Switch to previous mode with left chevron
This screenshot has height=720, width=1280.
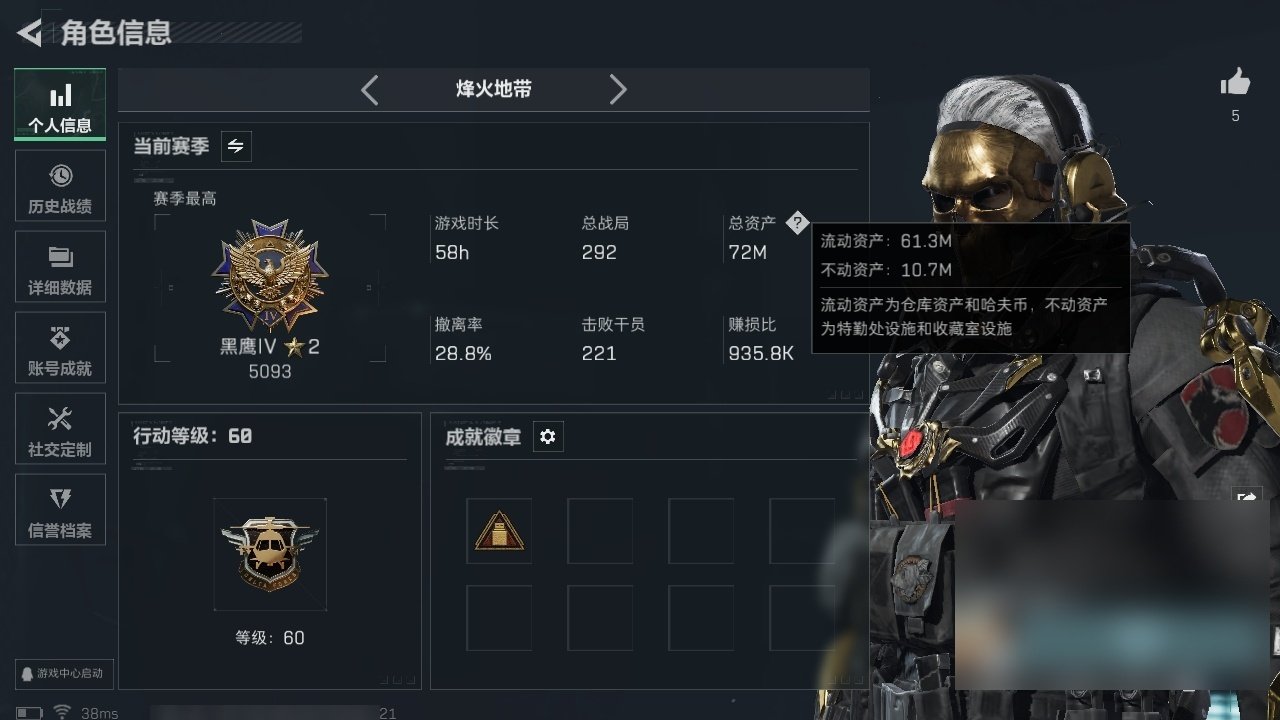[370, 90]
